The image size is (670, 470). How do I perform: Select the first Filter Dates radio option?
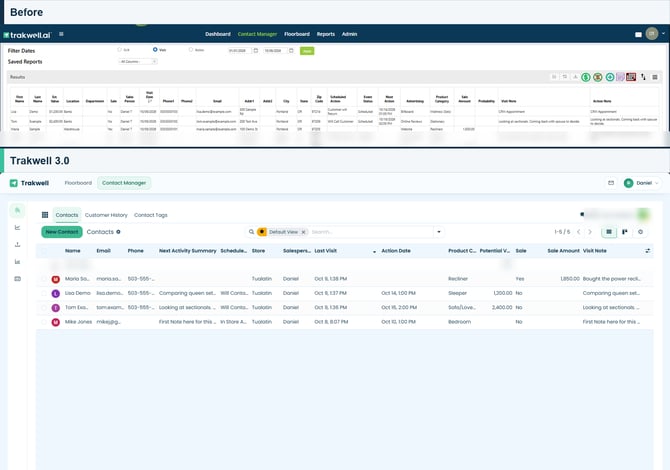tap(120, 50)
